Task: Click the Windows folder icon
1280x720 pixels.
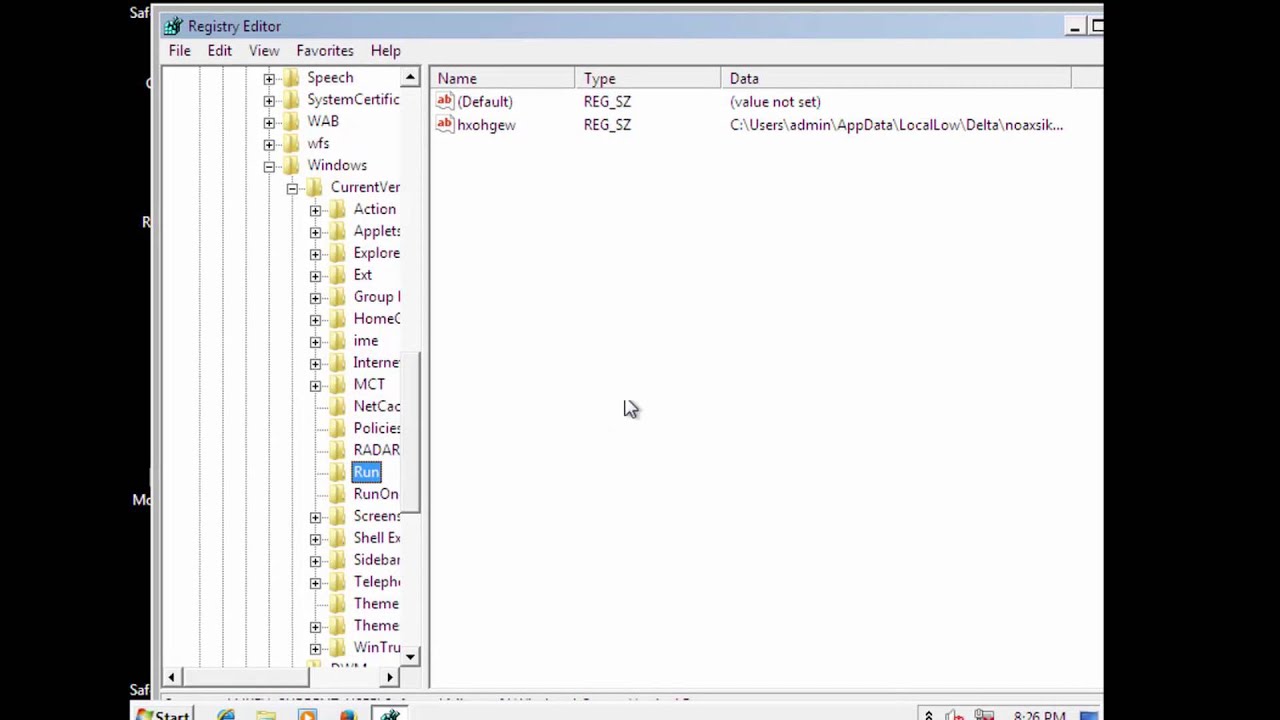Action: pos(291,165)
